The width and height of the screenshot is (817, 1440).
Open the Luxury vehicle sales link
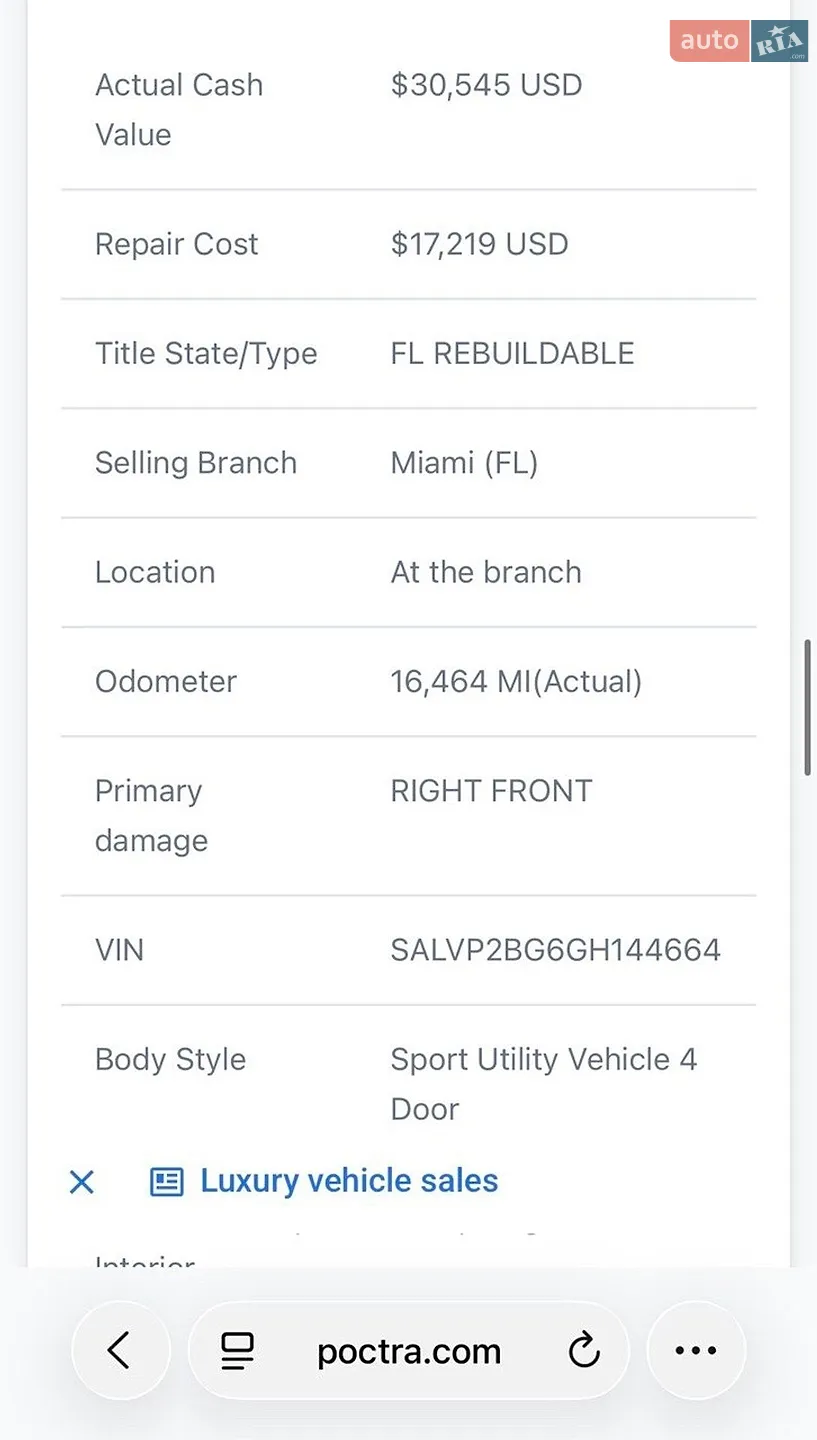[x=349, y=1181]
